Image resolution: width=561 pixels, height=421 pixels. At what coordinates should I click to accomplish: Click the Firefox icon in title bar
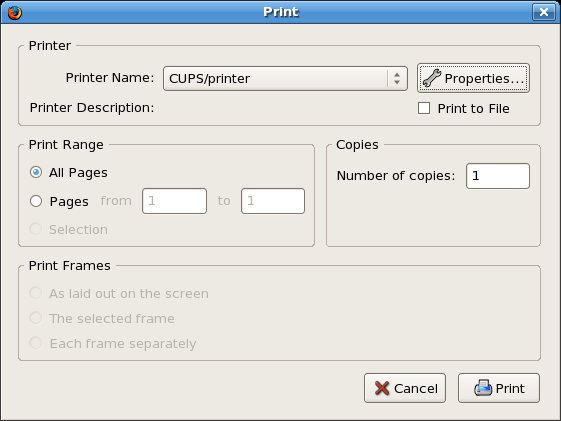pyautogui.click(x=15, y=13)
